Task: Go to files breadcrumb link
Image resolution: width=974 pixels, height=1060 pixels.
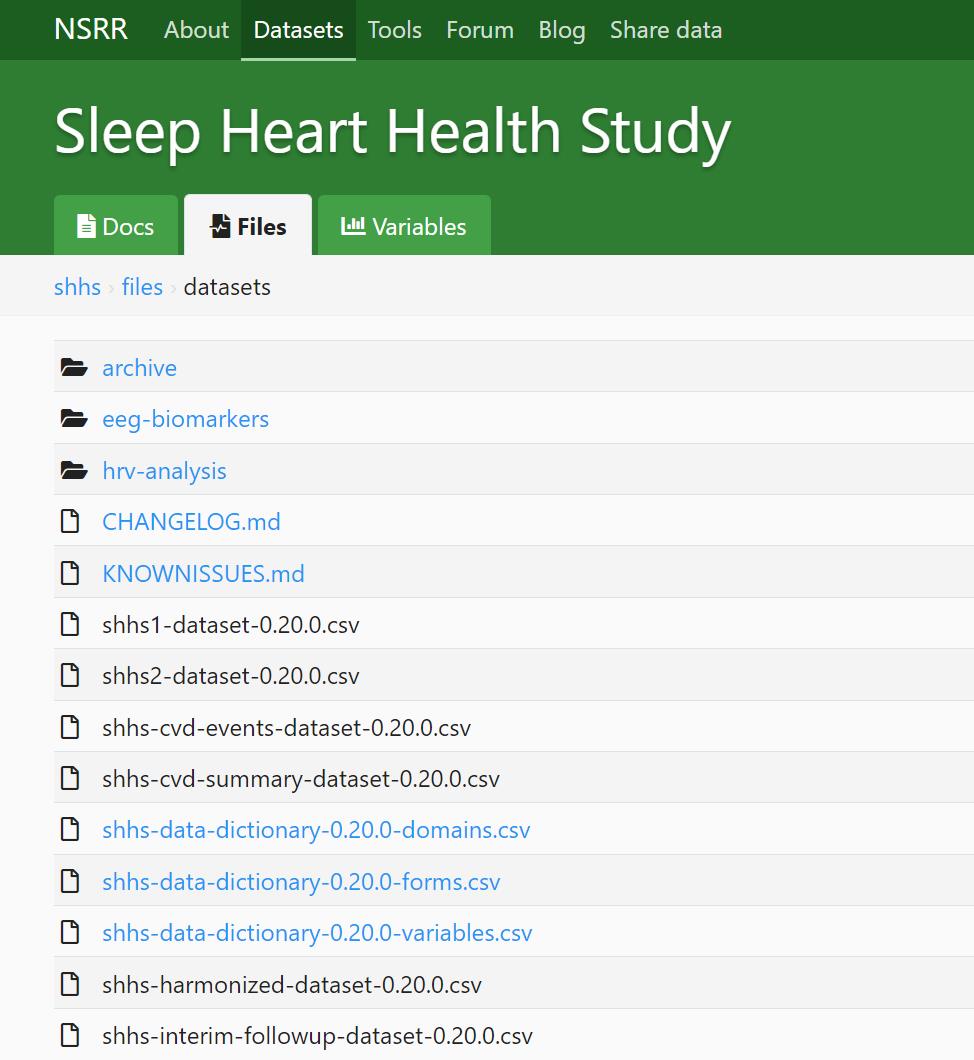Action: point(142,287)
